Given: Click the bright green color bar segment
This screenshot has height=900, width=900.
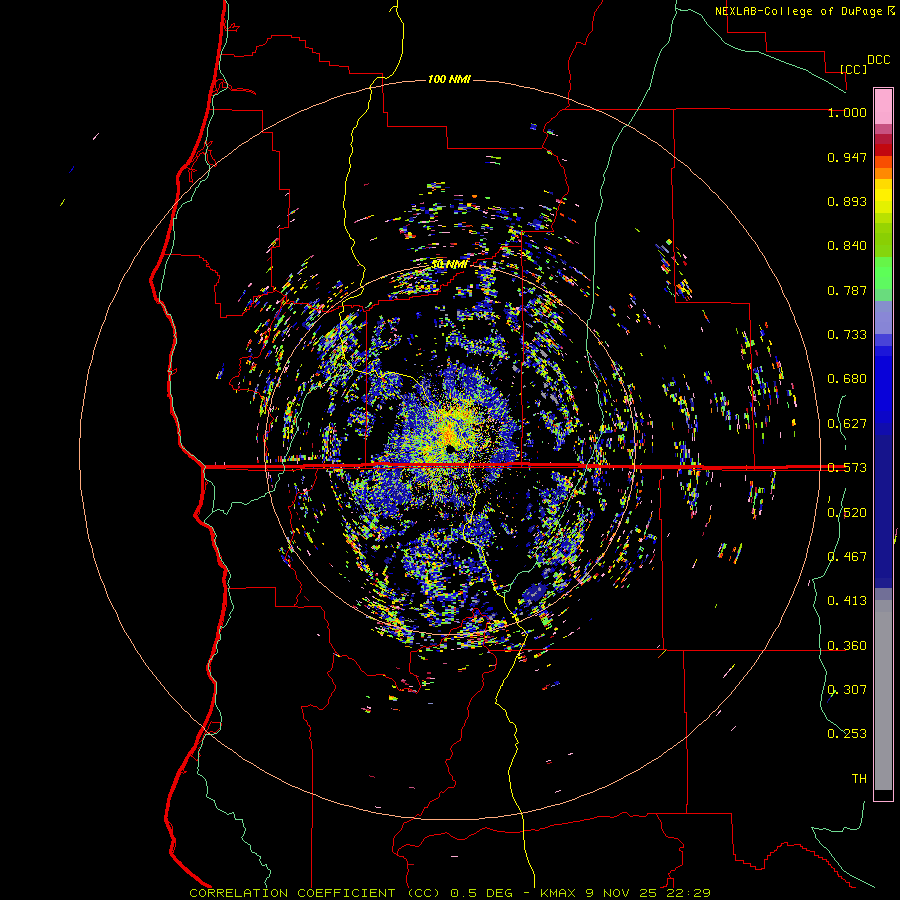Looking at the screenshot, I should click(x=883, y=273).
